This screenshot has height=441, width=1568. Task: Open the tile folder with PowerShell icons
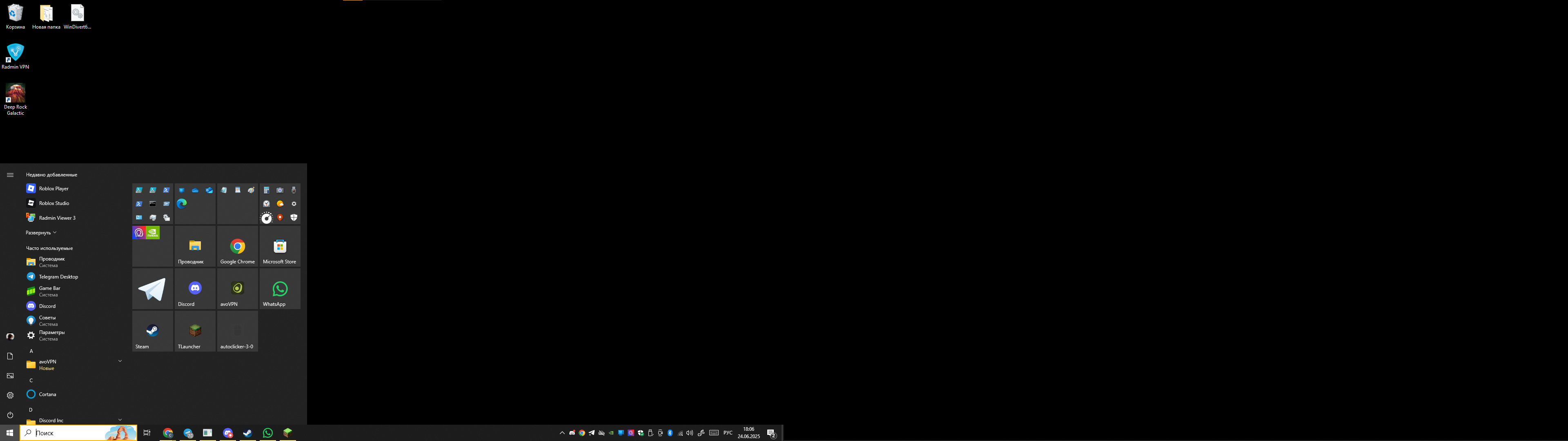152,203
